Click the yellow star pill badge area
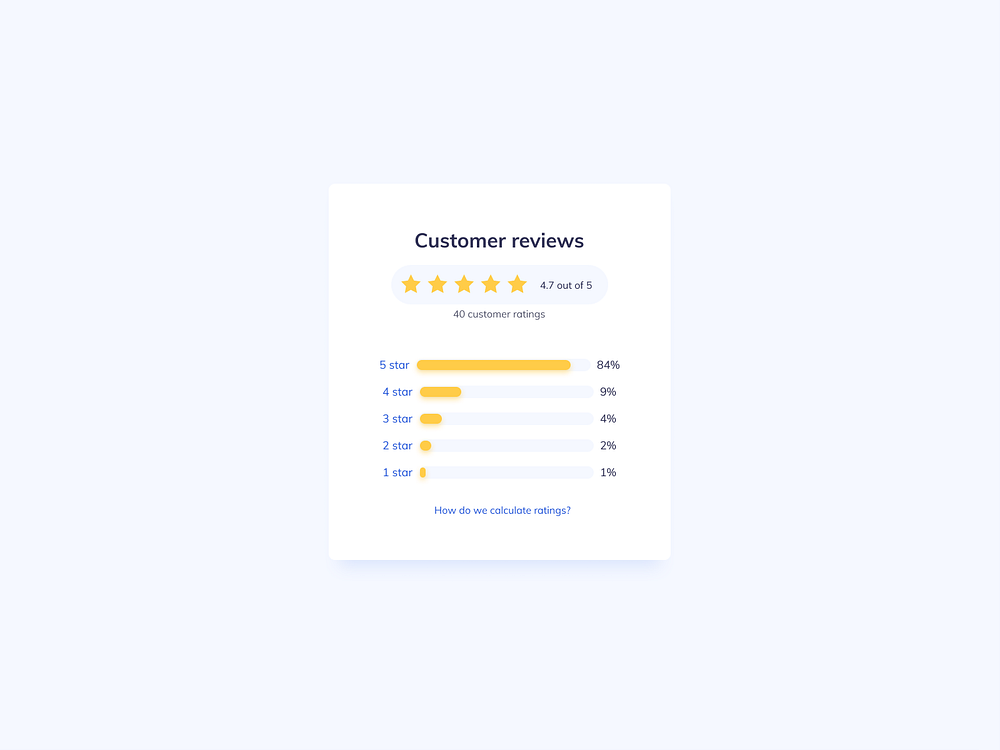The height and width of the screenshot is (750, 1000). pyautogui.click(x=499, y=284)
